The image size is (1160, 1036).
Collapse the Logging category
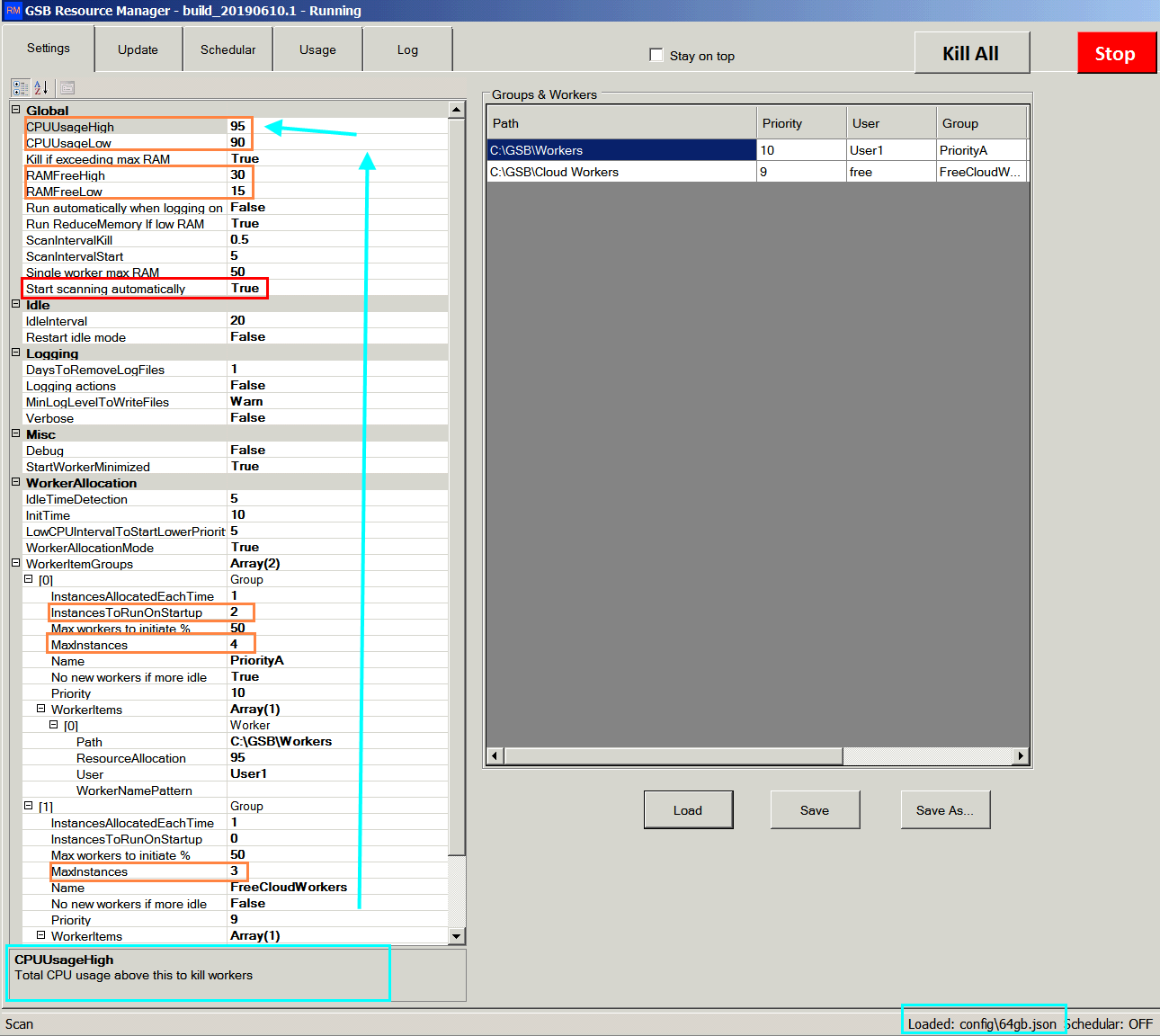(15, 353)
